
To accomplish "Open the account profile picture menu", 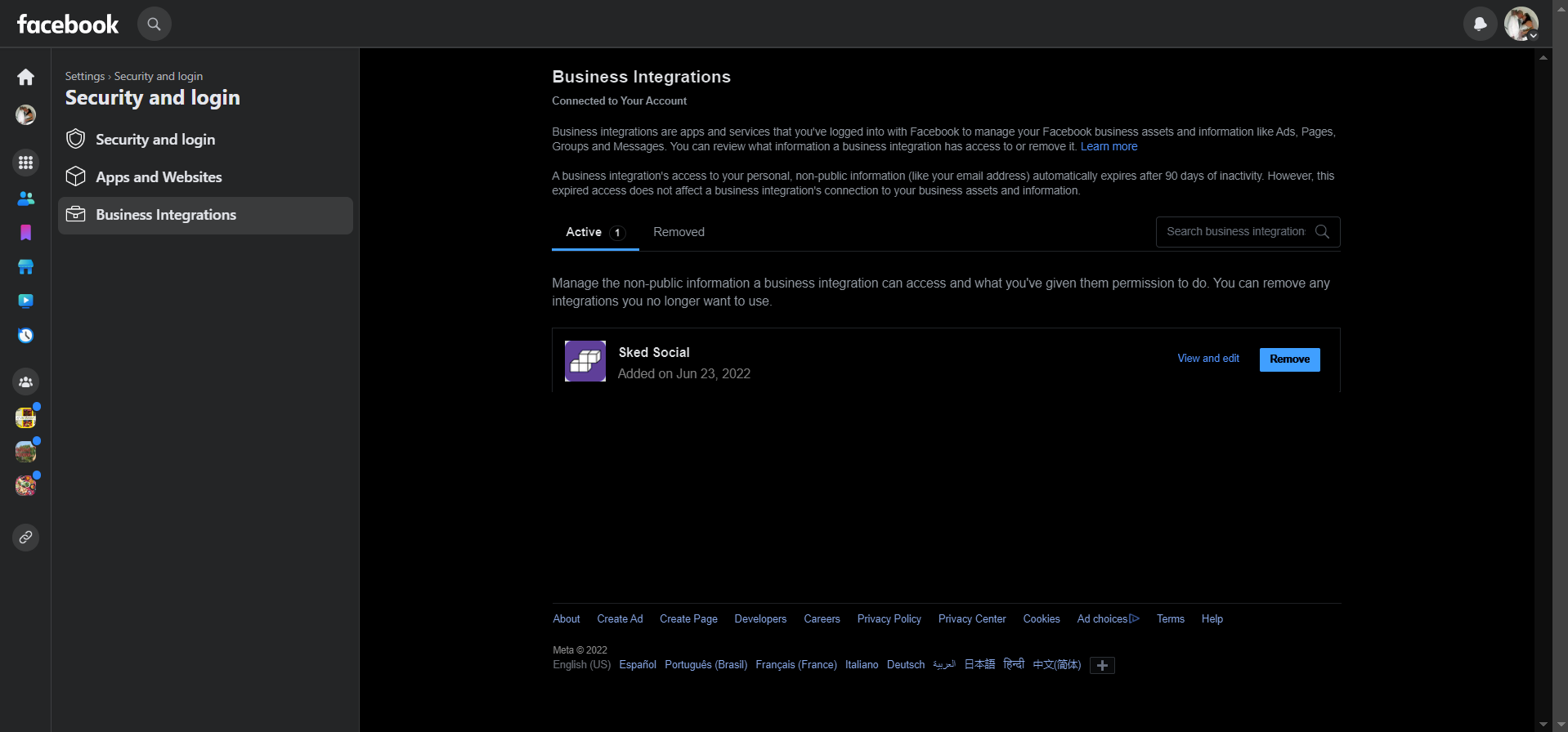I will point(1521,24).
